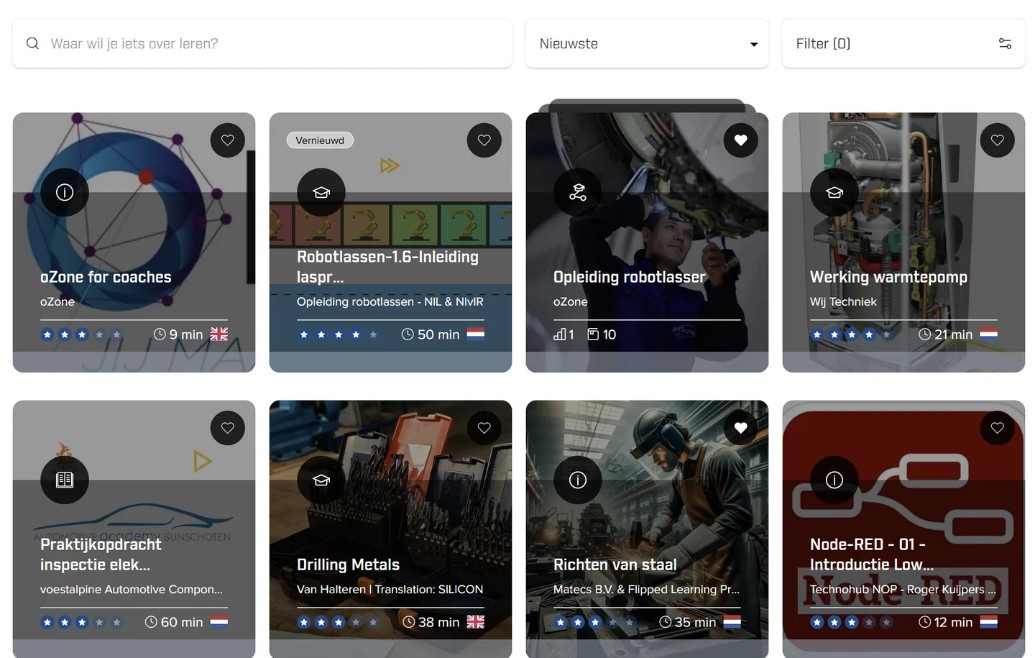Image resolution: width=1036 pixels, height=658 pixels.
Task: Click the info icon on Richten van staal
Action: [577, 480]
